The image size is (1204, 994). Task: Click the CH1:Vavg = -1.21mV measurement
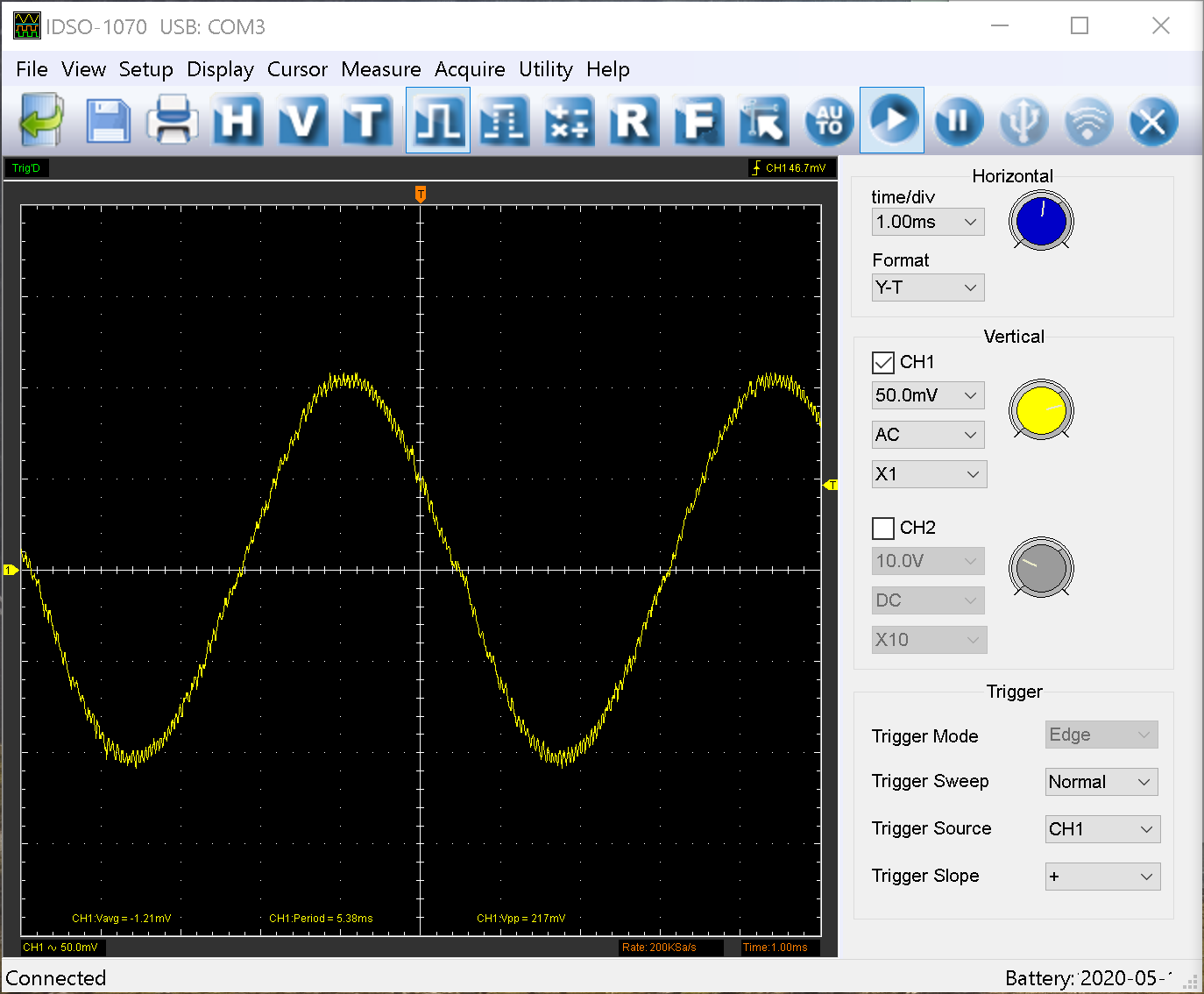122,919
